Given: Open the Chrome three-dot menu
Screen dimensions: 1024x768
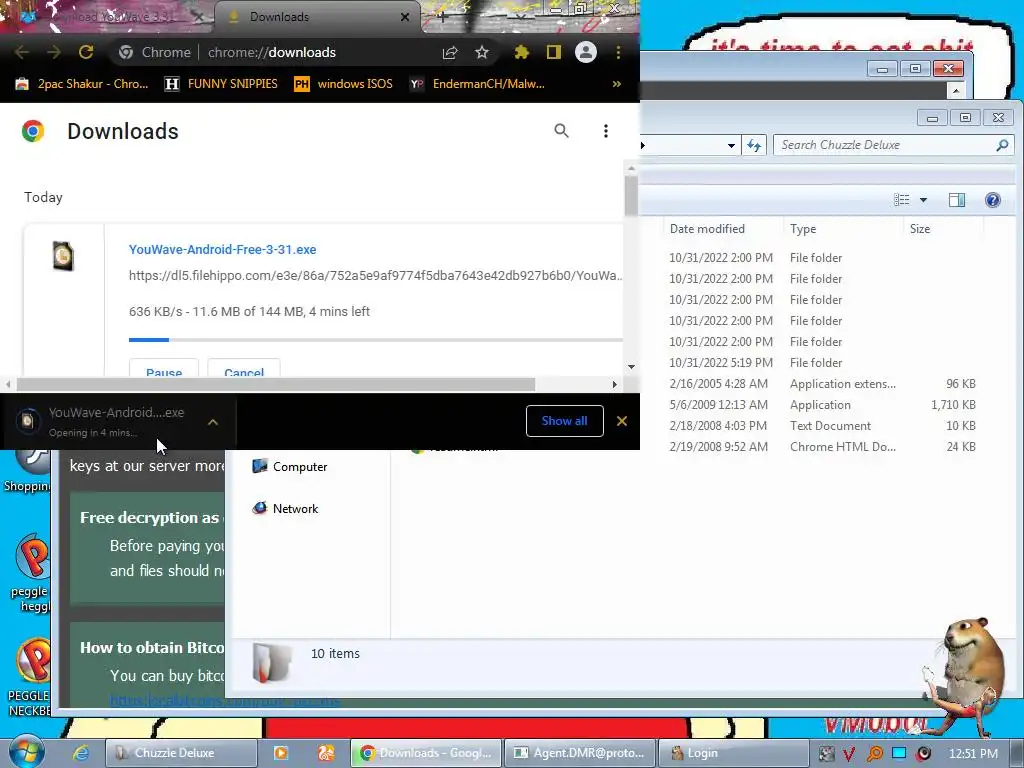Looking at the screenshot, I should (x=618, y=52).
